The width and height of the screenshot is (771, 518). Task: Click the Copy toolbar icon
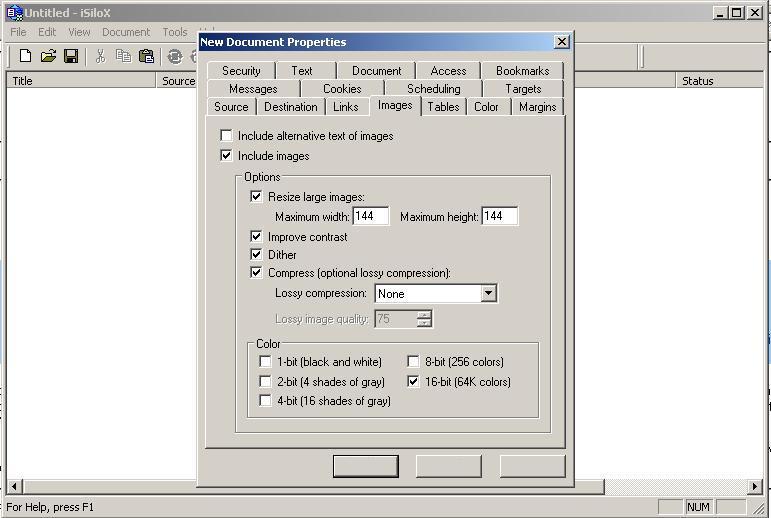[x=123, y=56]
